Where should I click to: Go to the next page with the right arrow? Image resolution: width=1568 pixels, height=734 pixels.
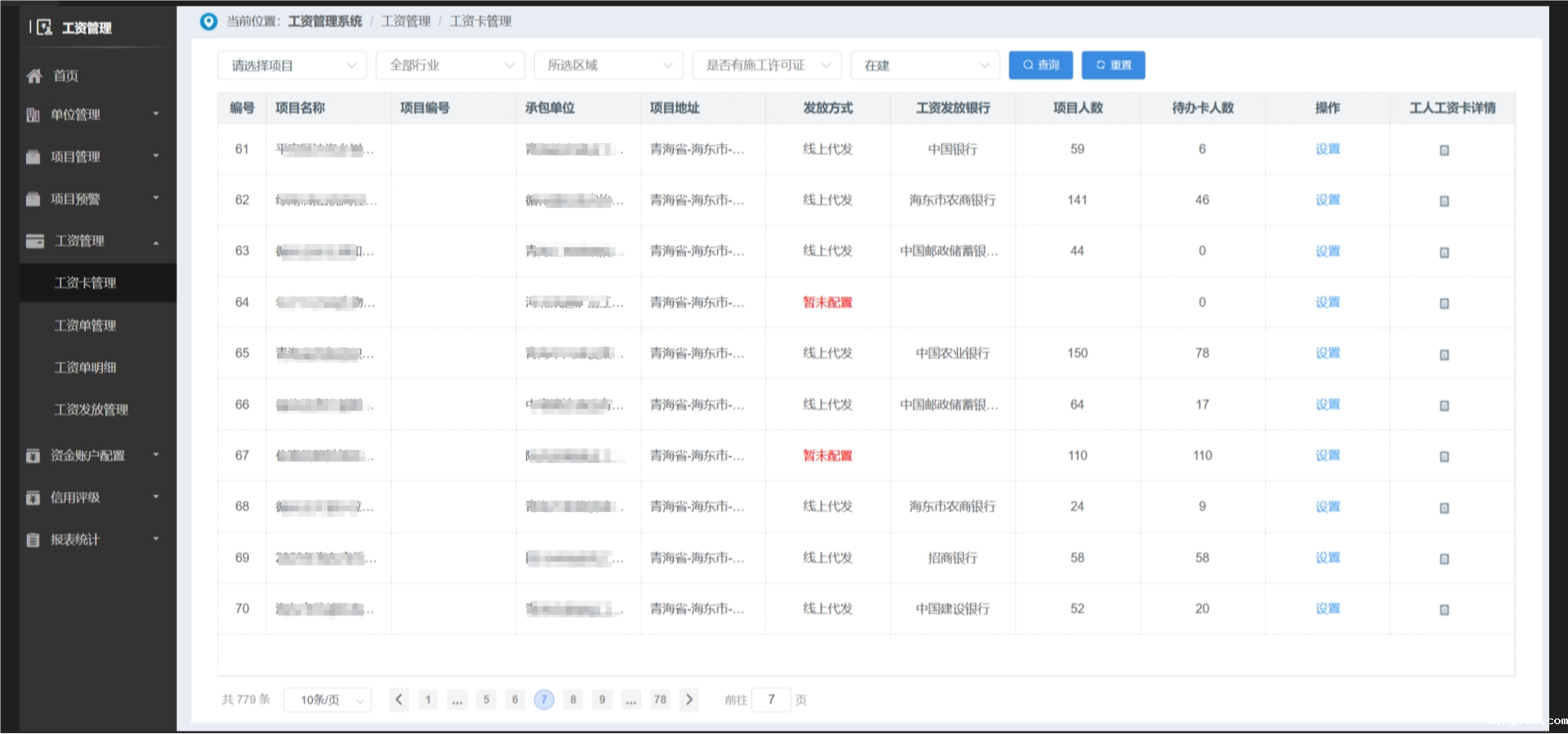[689, 700]
